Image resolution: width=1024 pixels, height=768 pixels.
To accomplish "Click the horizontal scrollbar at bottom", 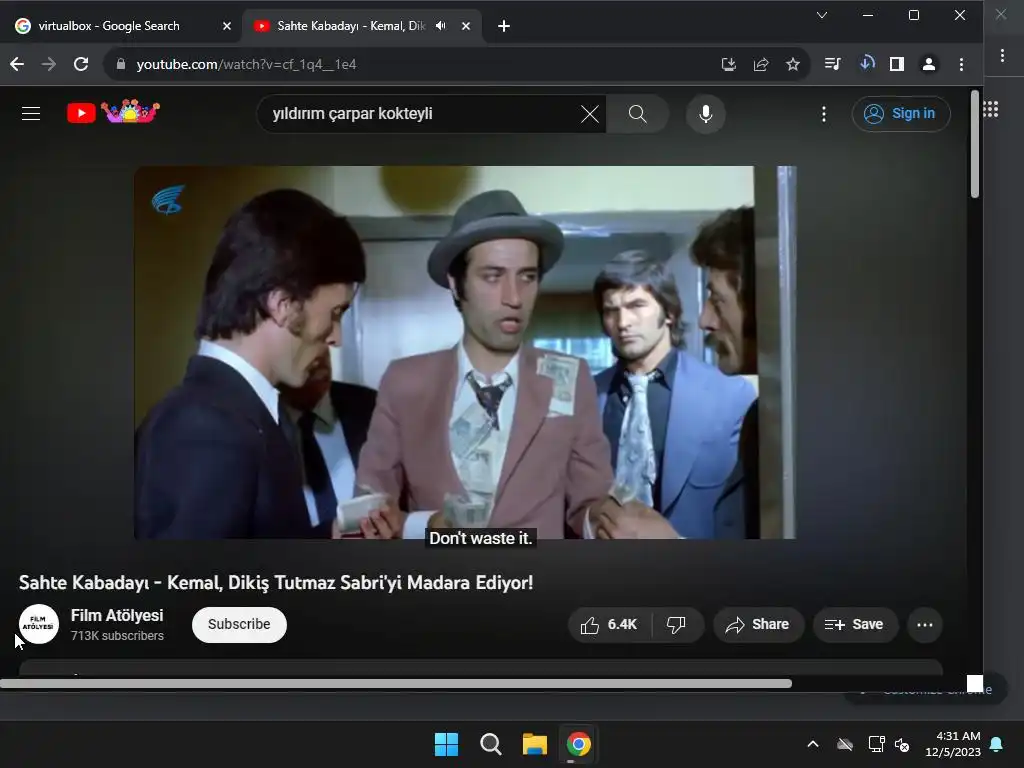I will 396,684.
